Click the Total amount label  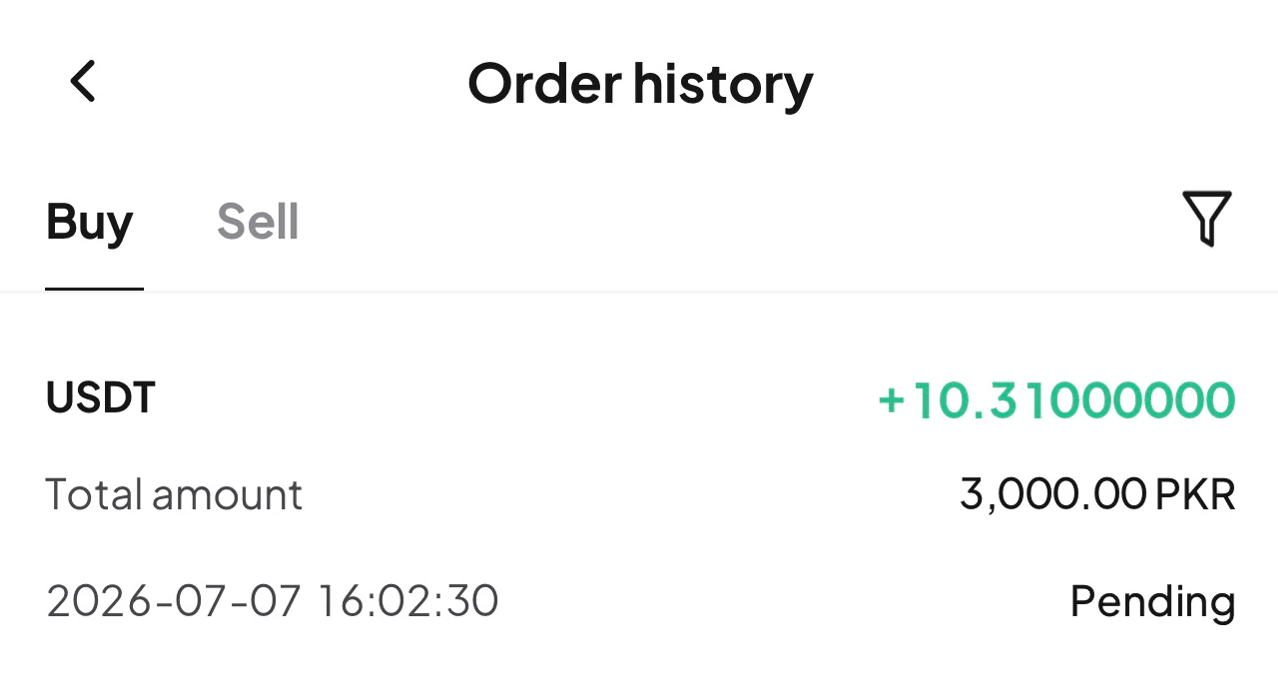pos(174,494)
